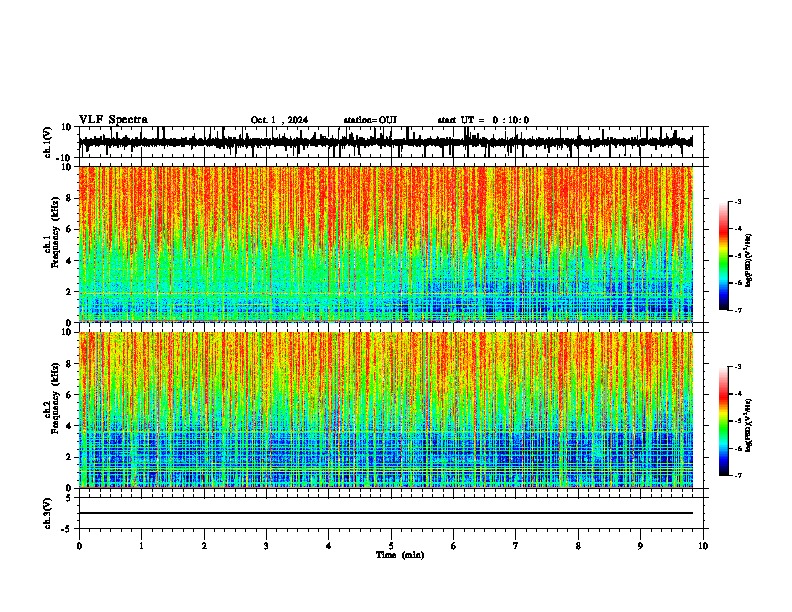Click time axis tick label '8'
Viewport: 792px width, 612px height.
(x=578, y=546)
